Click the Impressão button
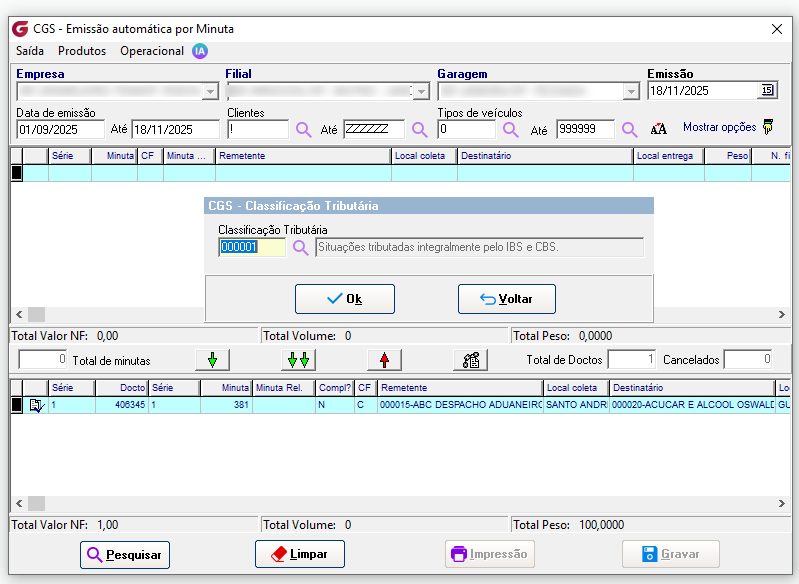The width and height of the screenshot is (799, 584). tap(490, 554)
